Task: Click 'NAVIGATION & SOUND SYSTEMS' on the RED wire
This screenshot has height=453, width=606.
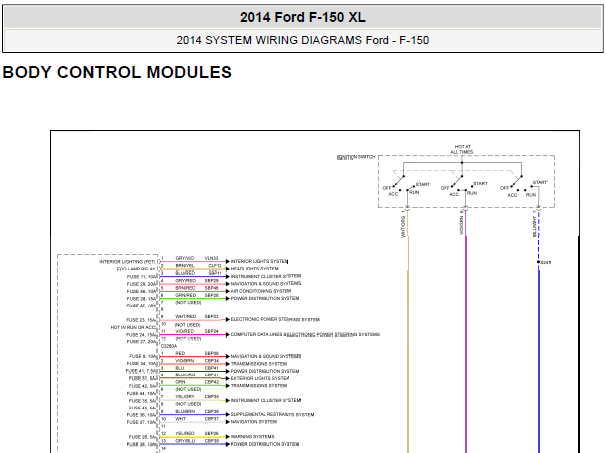Action: [x=266, y=356]
